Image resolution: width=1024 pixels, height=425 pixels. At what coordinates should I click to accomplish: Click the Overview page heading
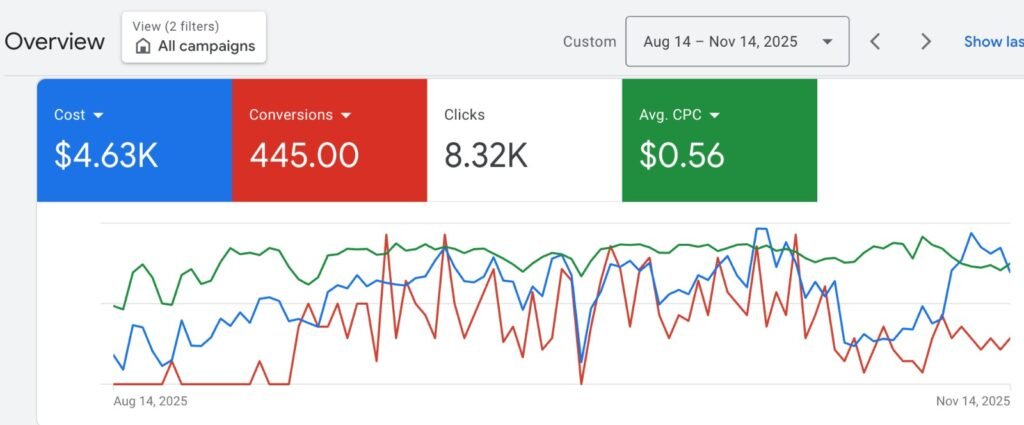[55, 41]
